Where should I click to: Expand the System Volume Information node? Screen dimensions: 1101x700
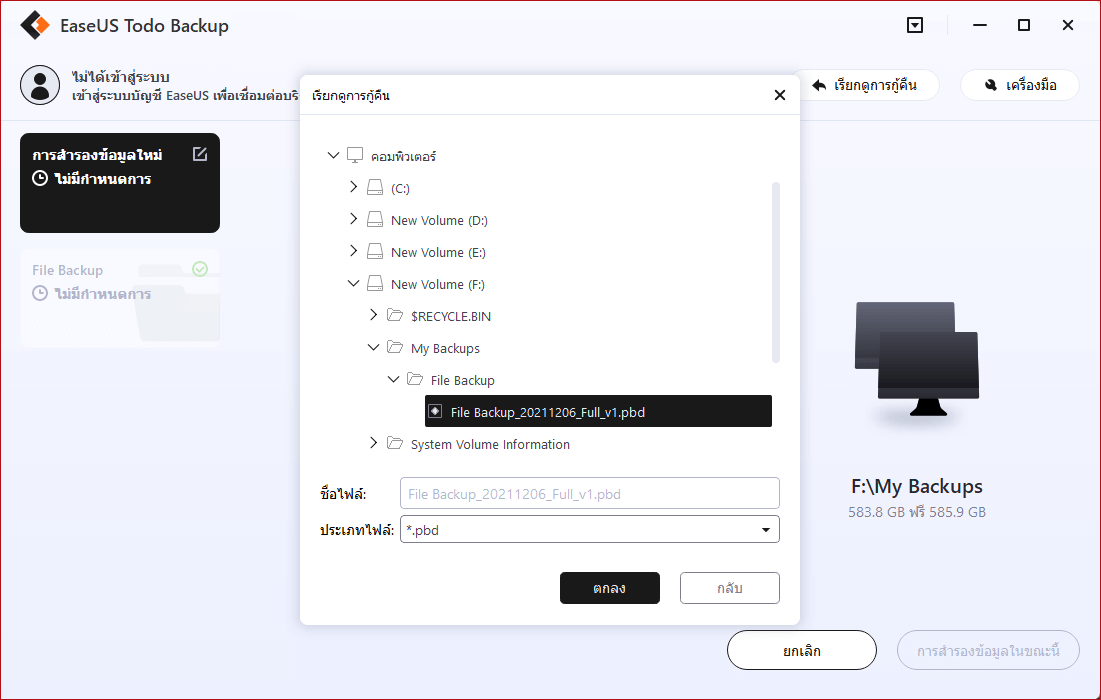tap(374, 443)
